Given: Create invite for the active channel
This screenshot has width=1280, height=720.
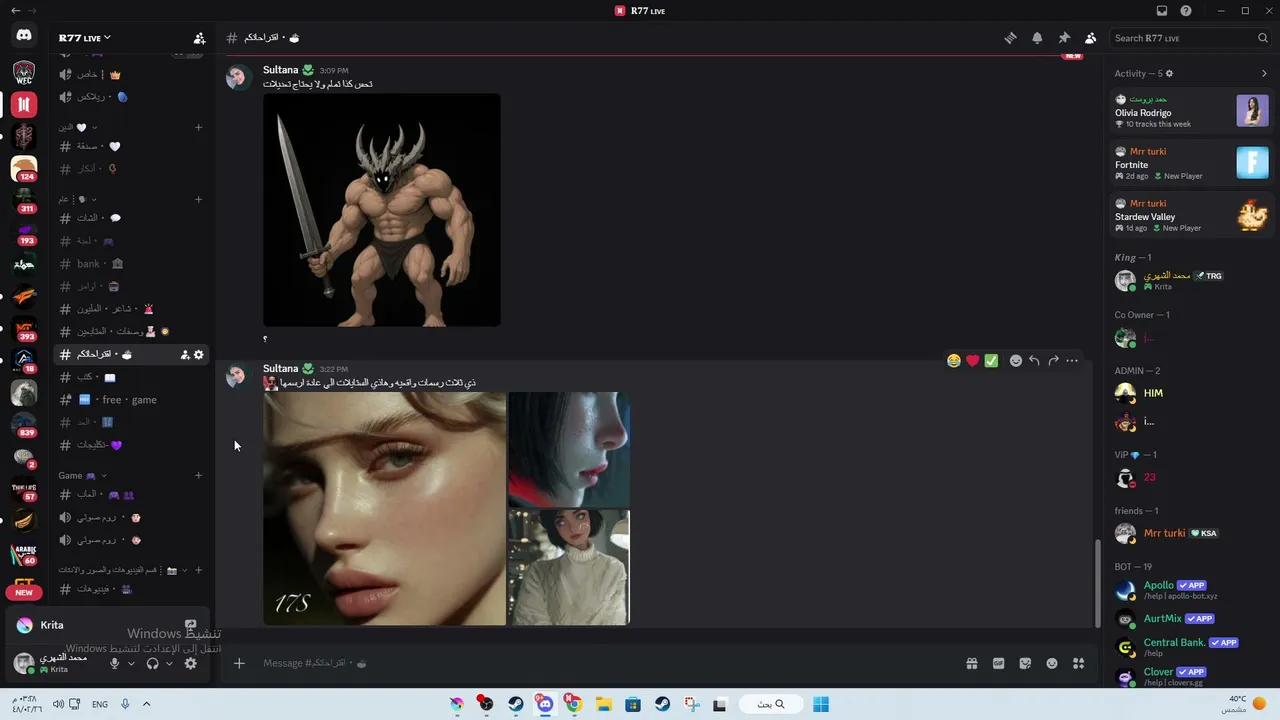Looking at the screenshot, I should tap(184, 354).
